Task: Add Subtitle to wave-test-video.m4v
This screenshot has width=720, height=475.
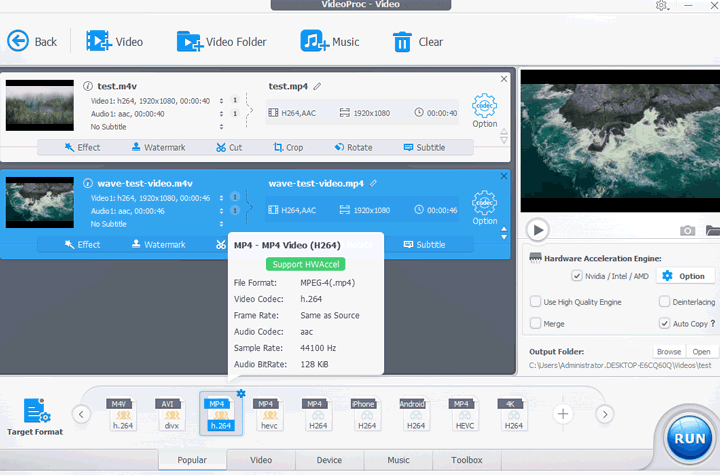Action: [424, 245]
